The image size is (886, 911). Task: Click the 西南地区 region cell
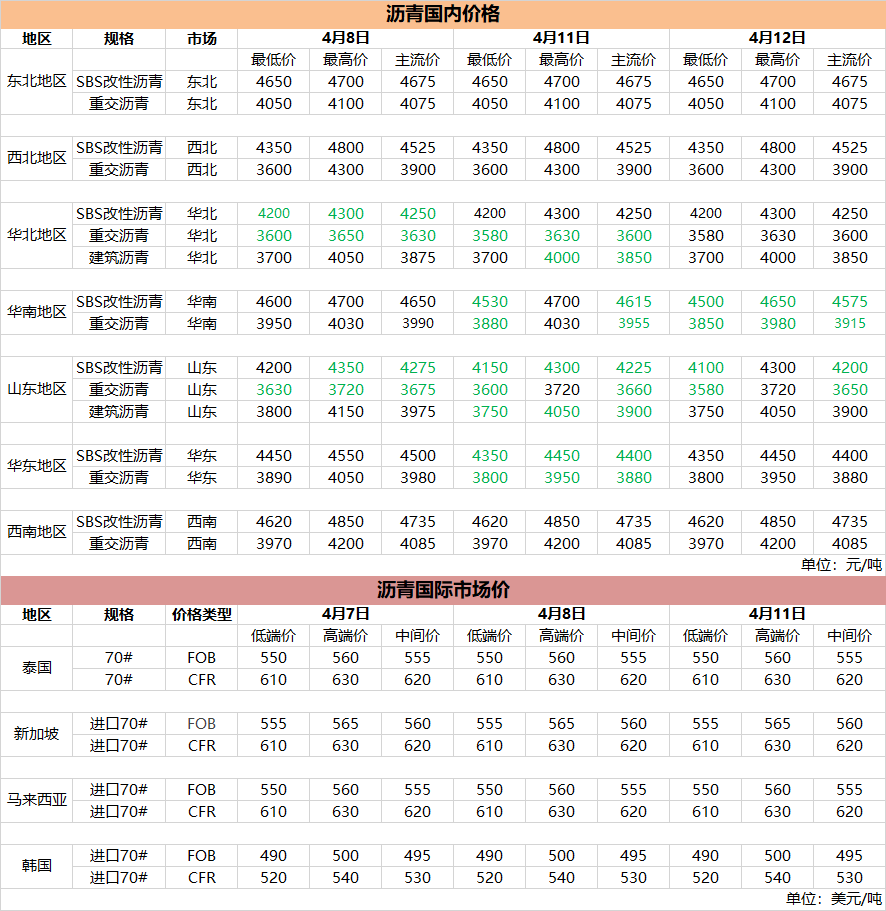point(37,532)
